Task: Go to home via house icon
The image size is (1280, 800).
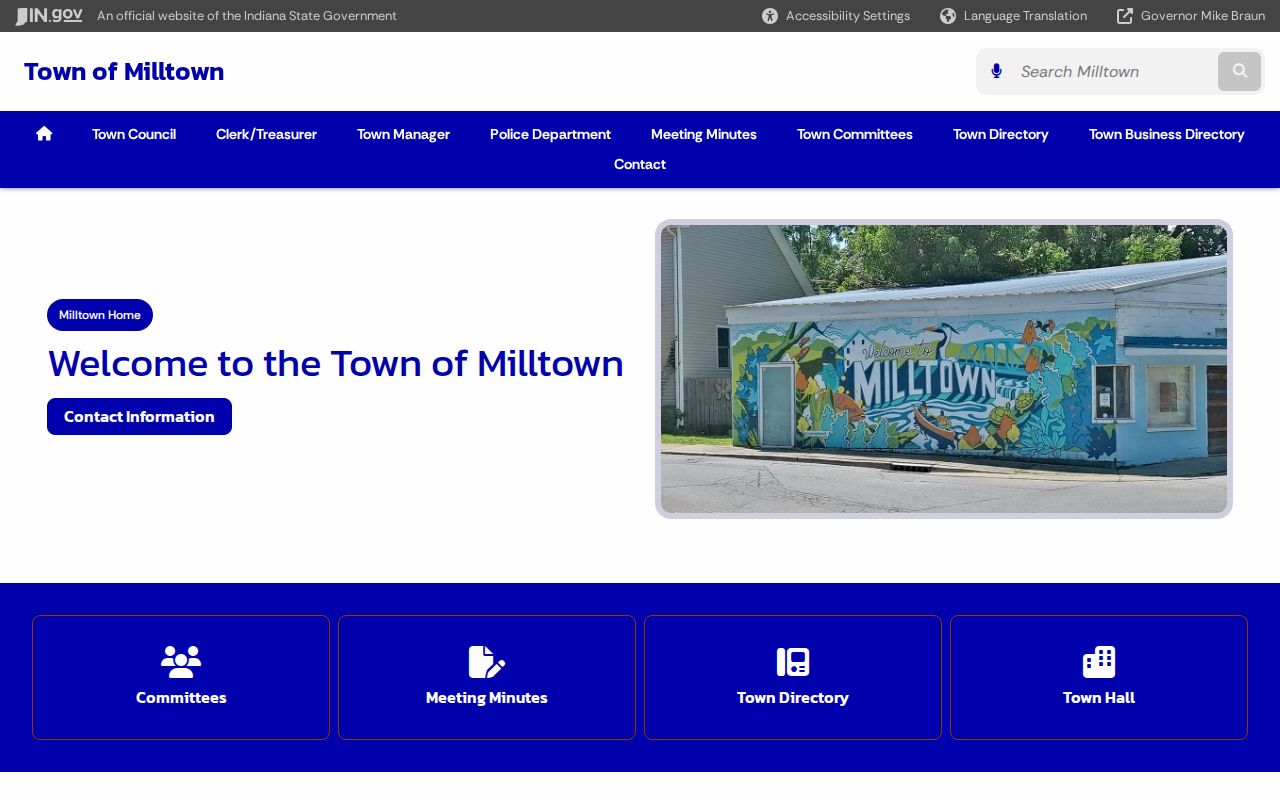Action: (x=44, y=133)
